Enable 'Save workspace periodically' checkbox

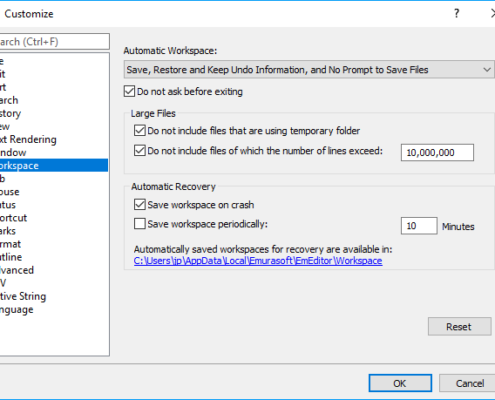coord(140,224)
